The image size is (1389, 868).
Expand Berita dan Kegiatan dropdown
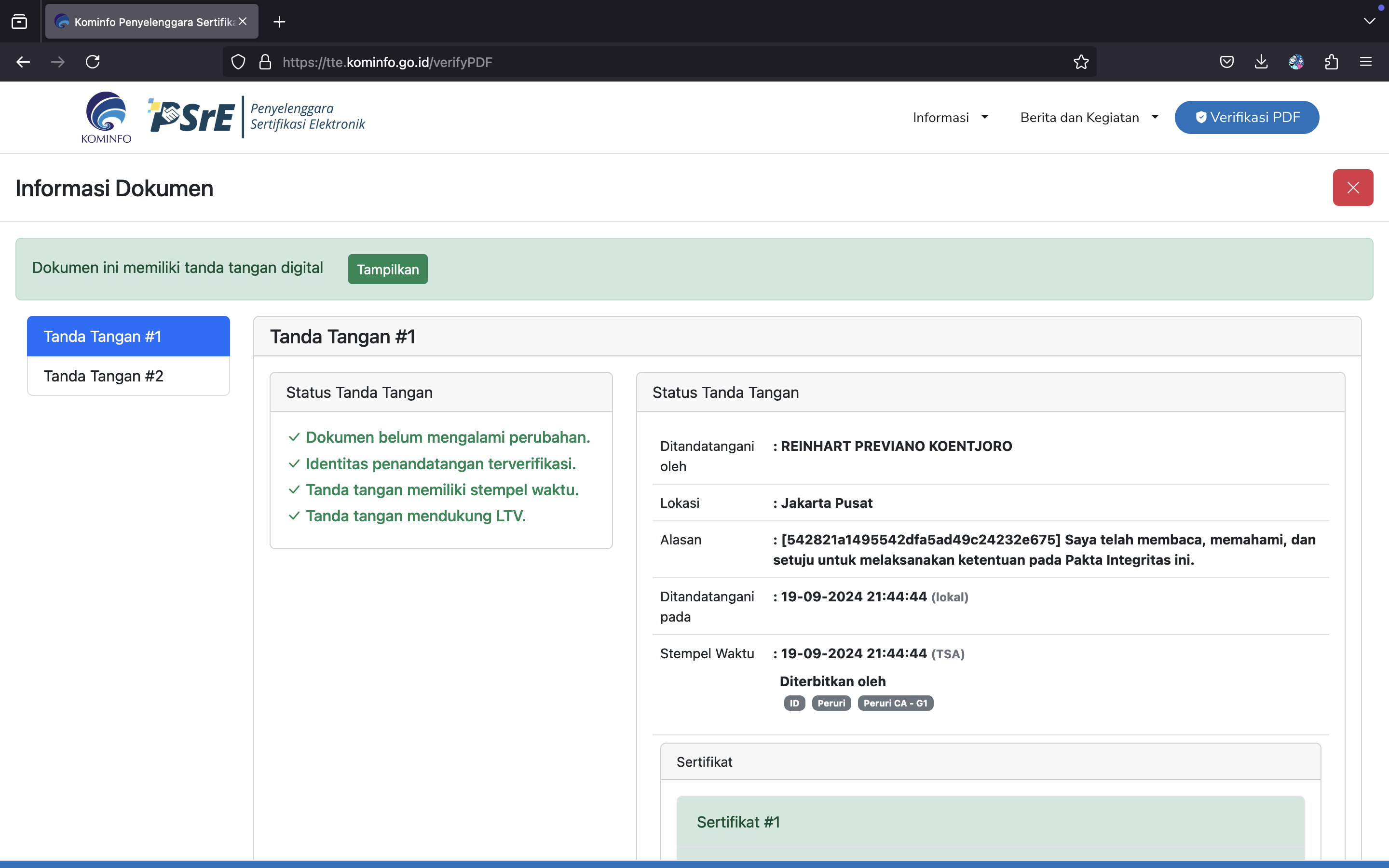pos(1089,118)
